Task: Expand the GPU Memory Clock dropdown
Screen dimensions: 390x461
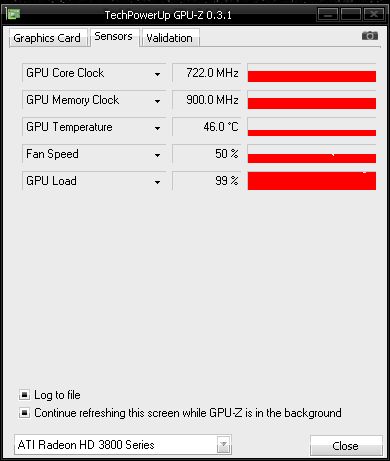Action: click(157, 101)
